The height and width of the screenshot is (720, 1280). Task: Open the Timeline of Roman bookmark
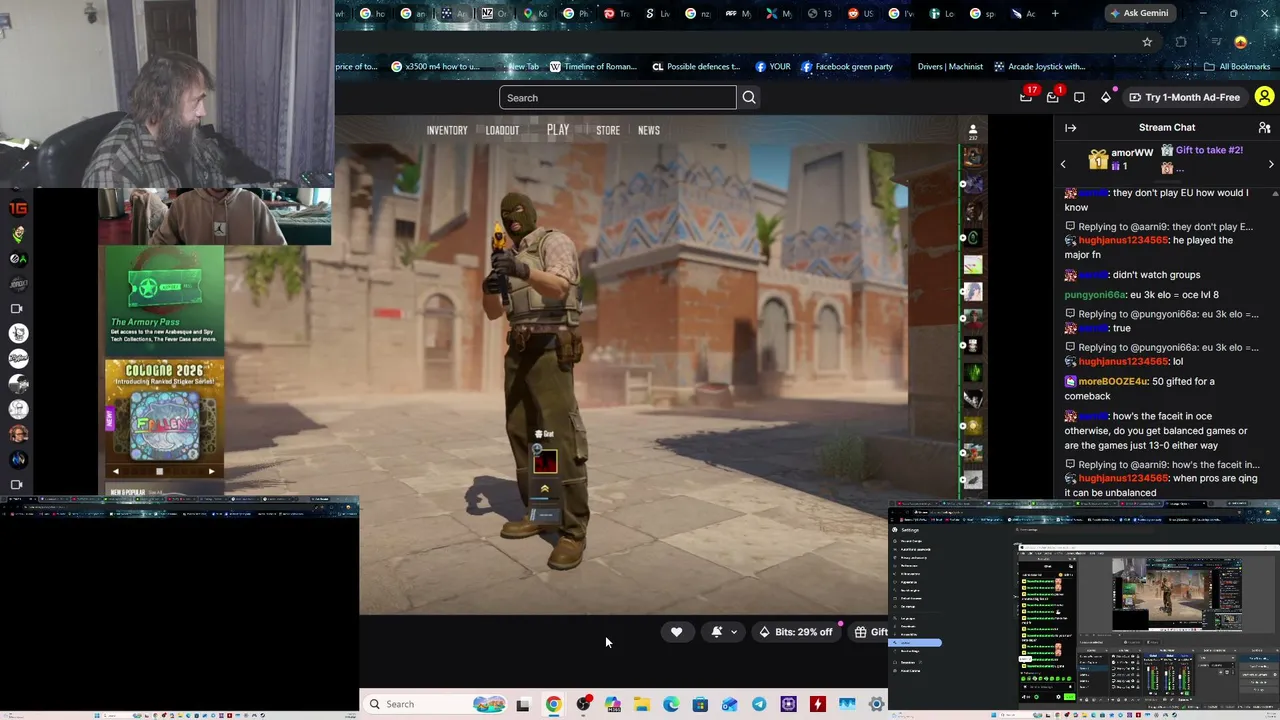(592, 67)
